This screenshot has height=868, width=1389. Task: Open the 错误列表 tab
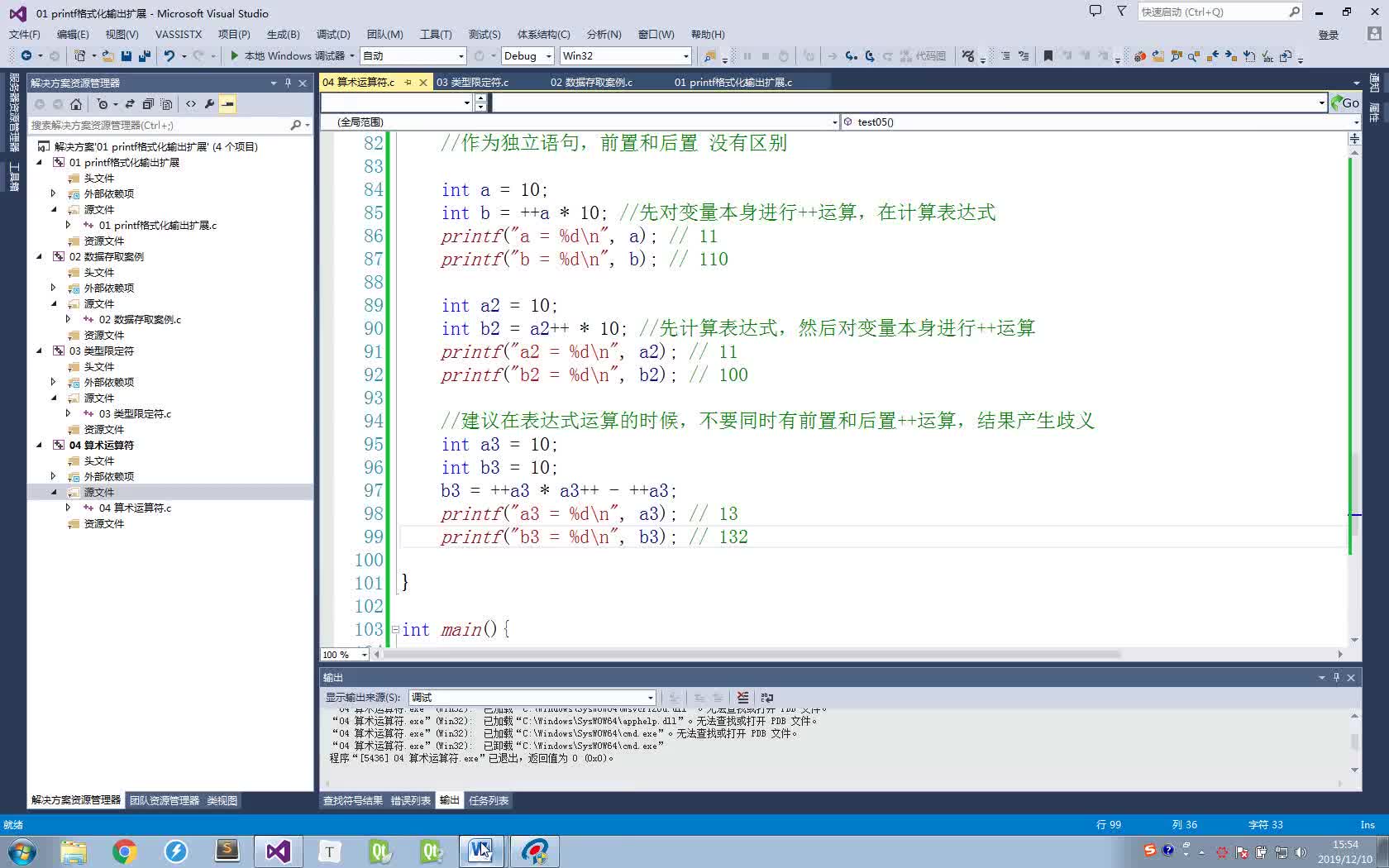click(411, 800)
